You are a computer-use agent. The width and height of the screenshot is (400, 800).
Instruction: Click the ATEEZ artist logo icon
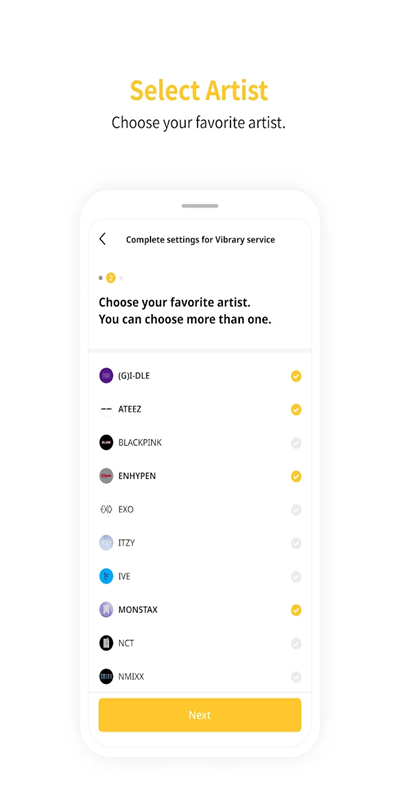point(106,409)
